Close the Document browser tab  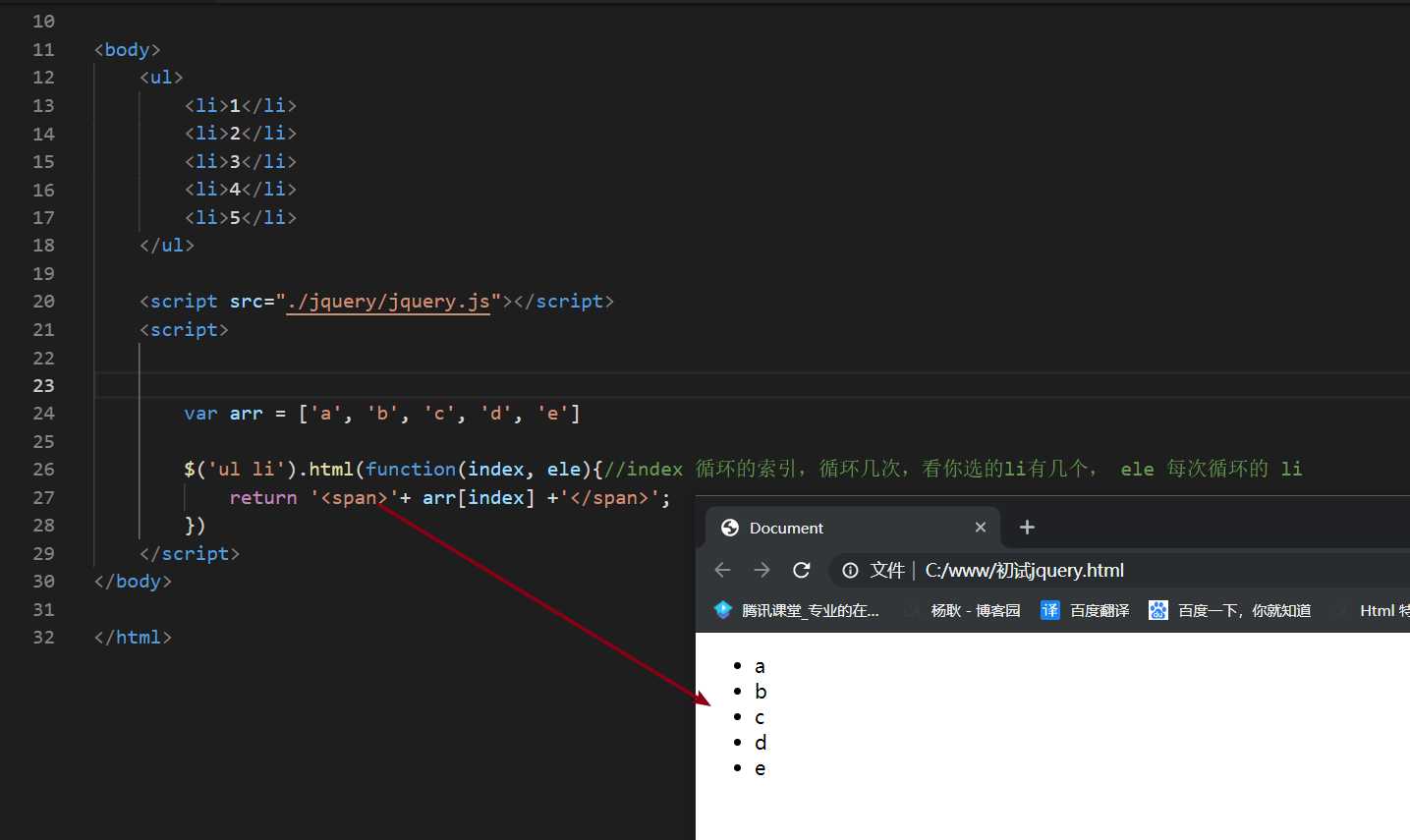(x=980, y=528)
